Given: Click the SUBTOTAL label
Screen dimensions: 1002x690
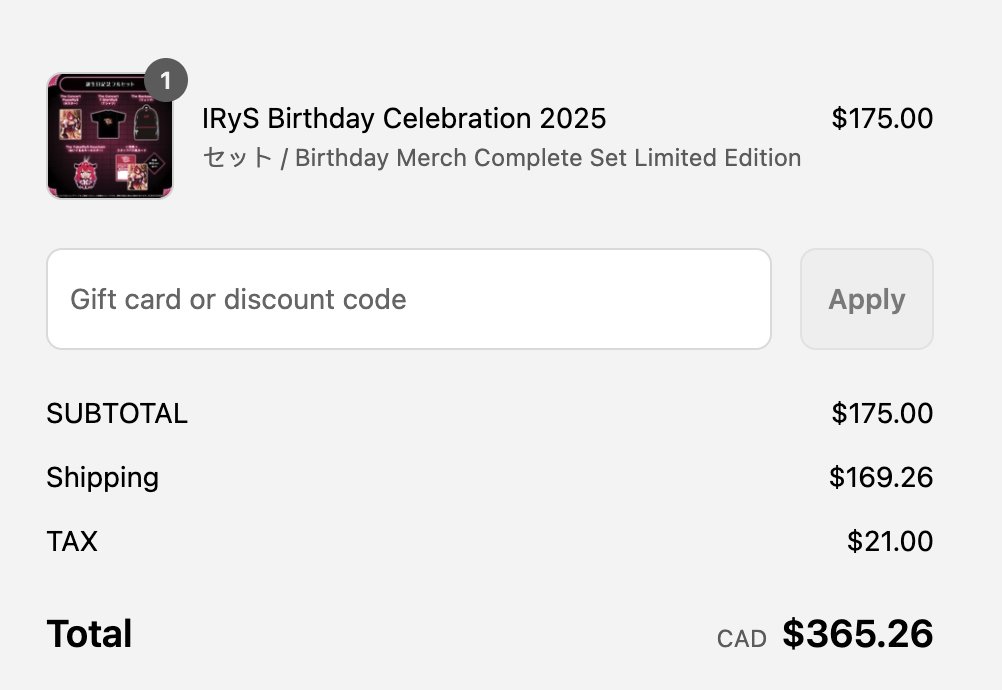Looking at the screenshot, I should [x=117, y=414].
